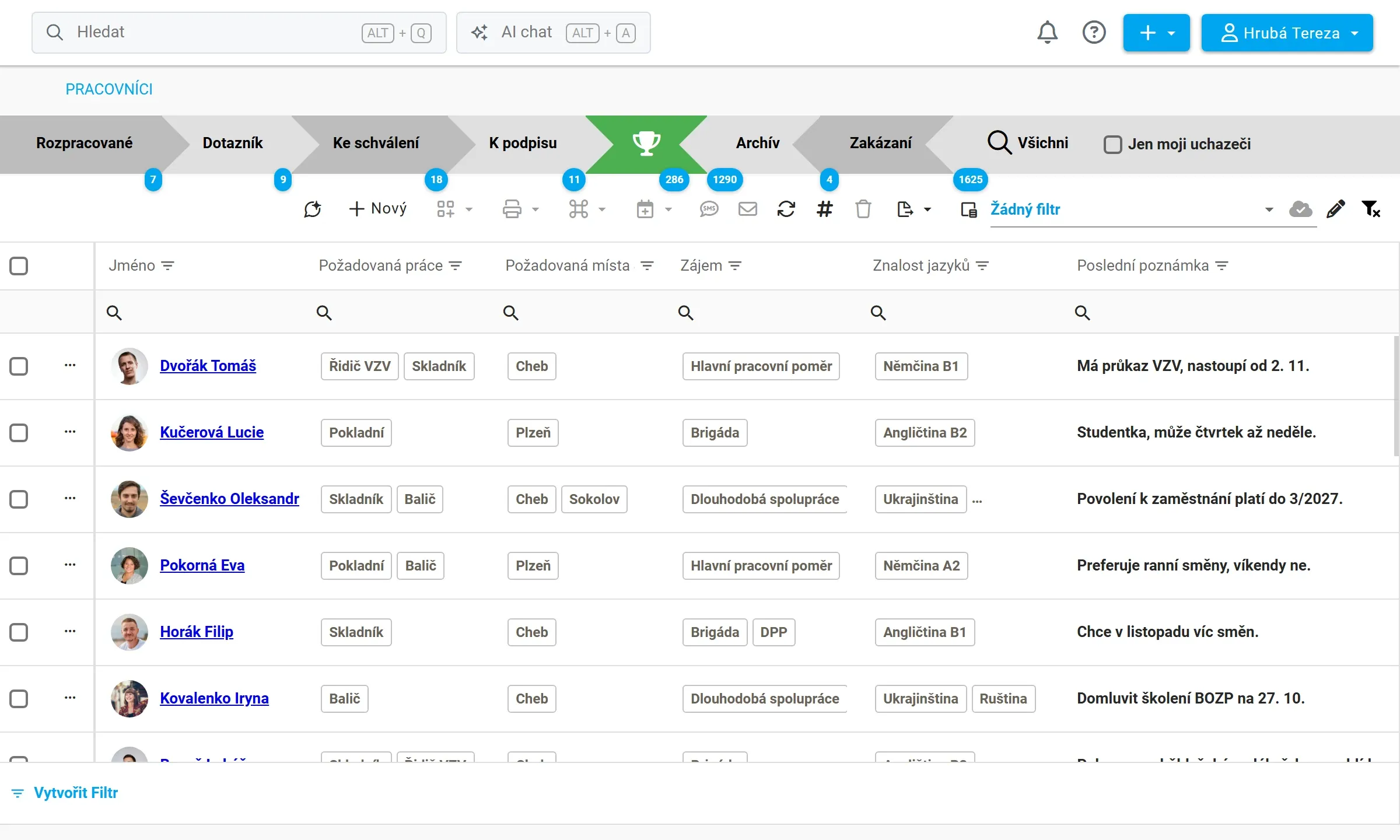The width and height of the screenshot is (1400, 840).
Task: Check the row for Ševčenko Oleksandr
Action: point(19,499)
